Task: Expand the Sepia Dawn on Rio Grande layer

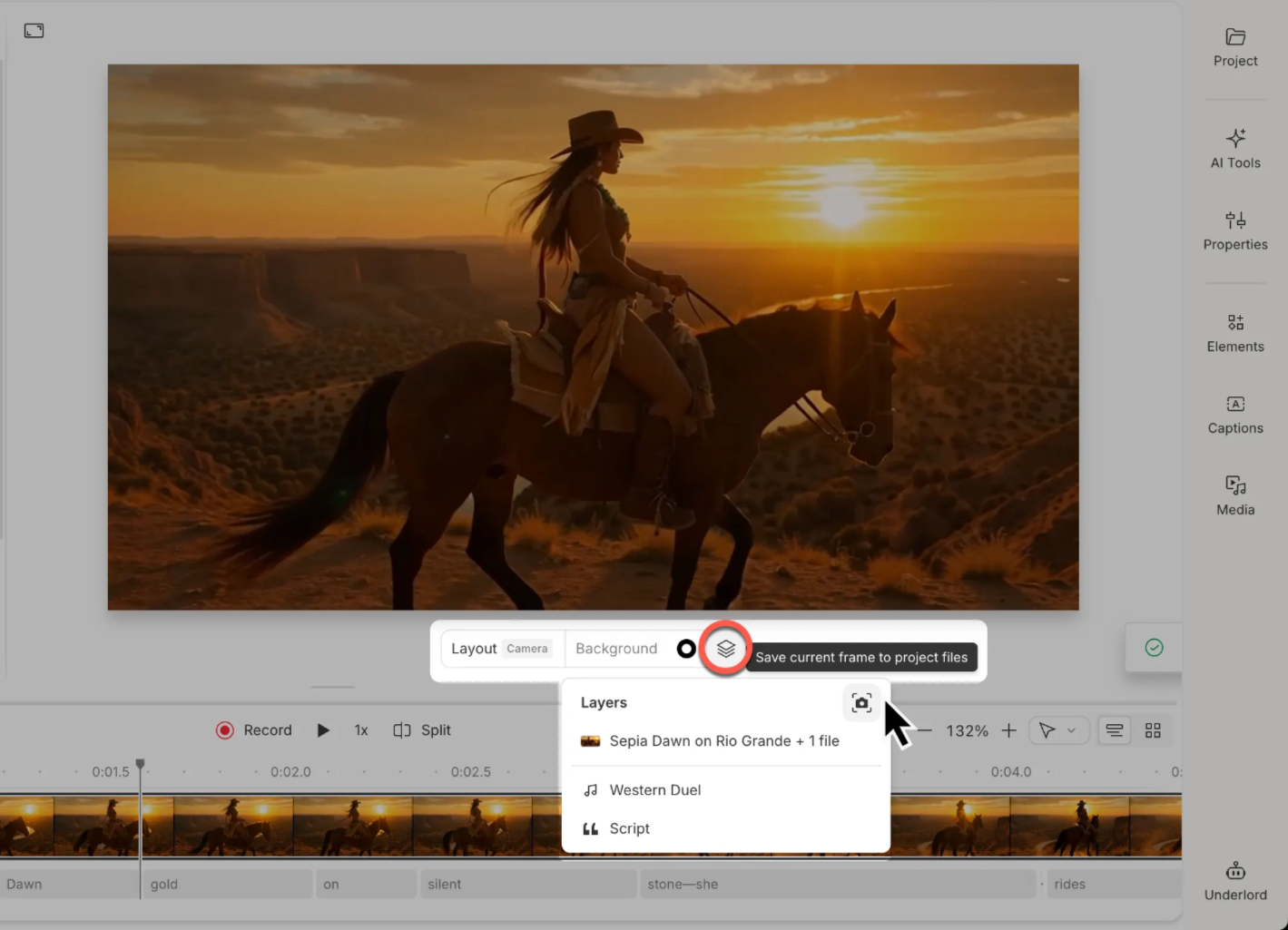Action: [724, 740]
